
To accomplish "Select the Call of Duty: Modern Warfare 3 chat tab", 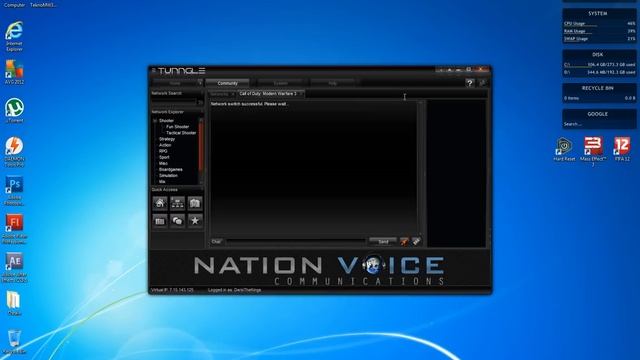I will (x=268, y=94).
